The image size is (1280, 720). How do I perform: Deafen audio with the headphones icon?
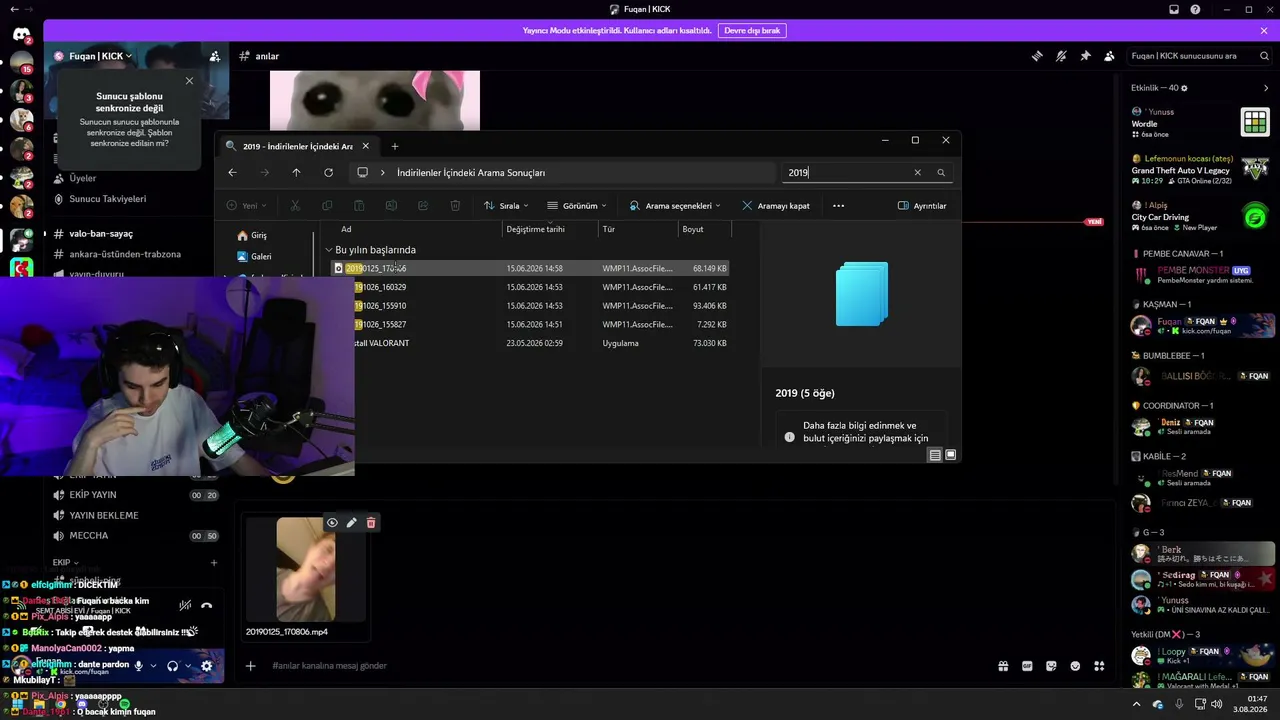coord(173,666)
